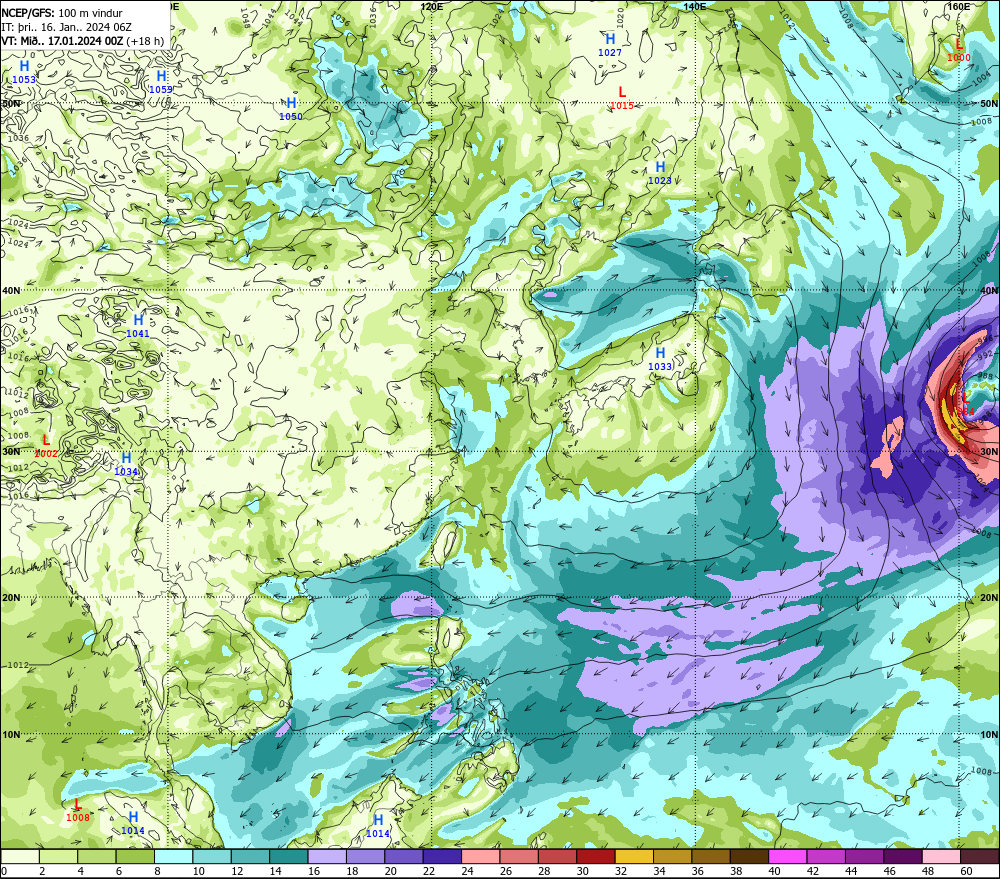Click the dark teal 14–16 legend swatch
Viewport: 1000px width, 879px height.
click(288, 856)
